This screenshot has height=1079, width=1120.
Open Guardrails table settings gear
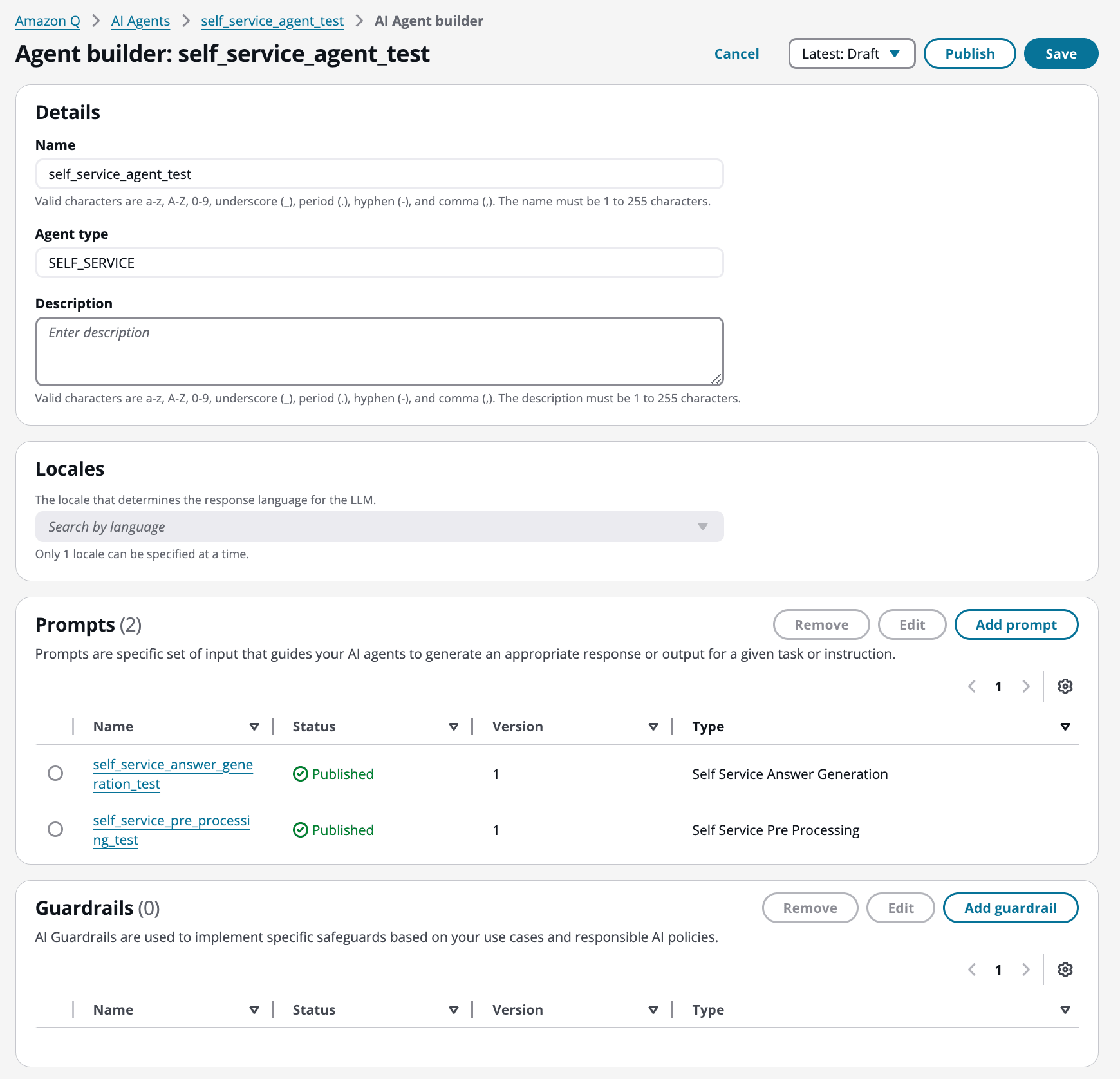point(1065,970)
